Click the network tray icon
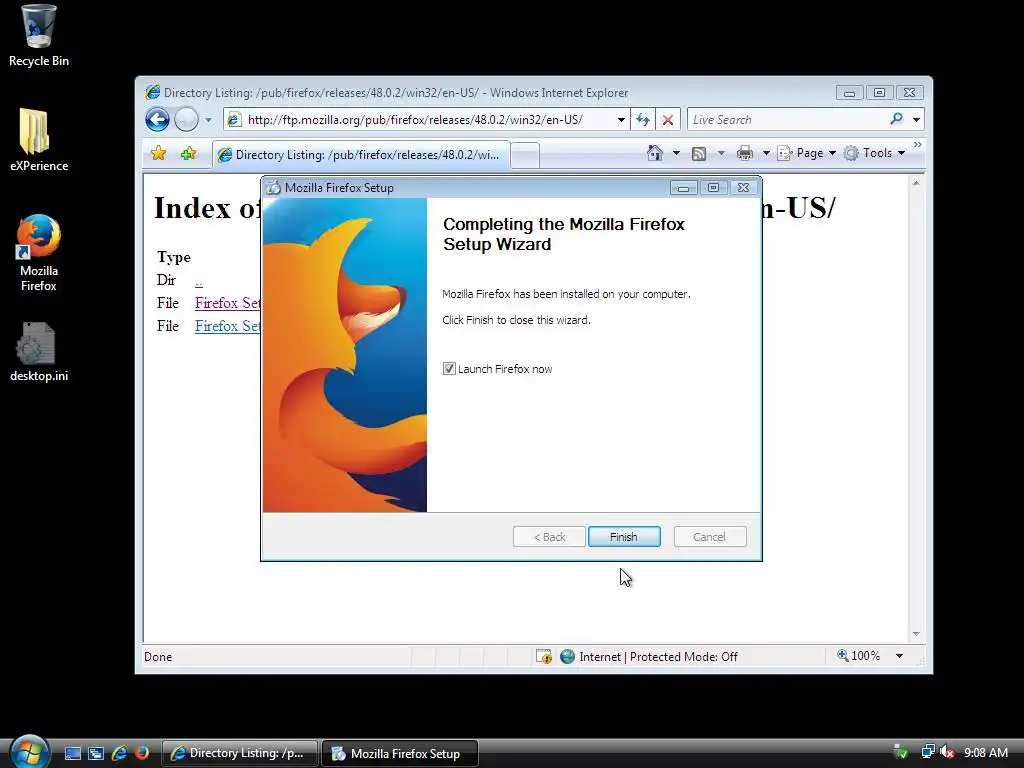The image size is (1024, 768). 927,752
